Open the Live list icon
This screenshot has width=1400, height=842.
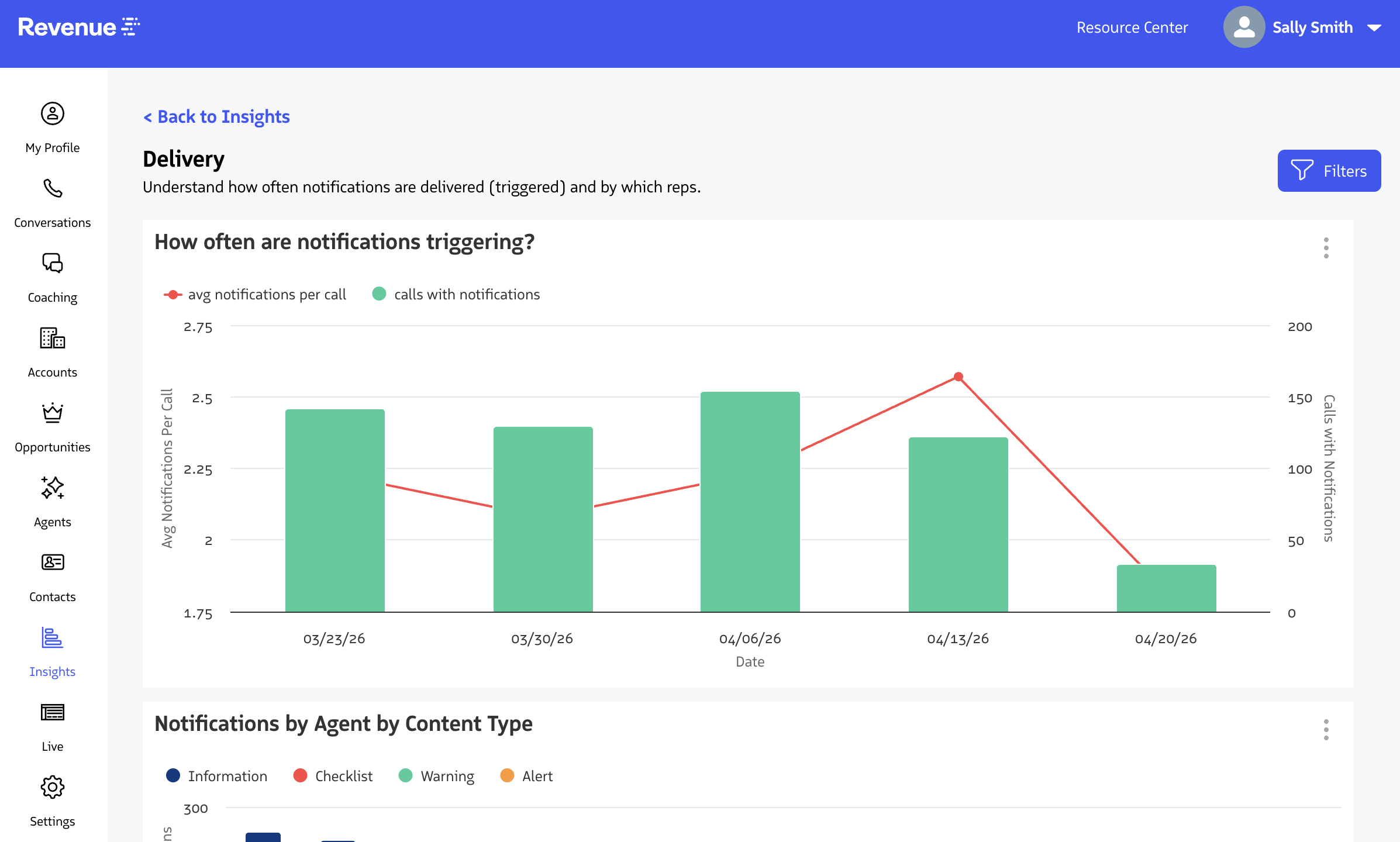(52, 712)
